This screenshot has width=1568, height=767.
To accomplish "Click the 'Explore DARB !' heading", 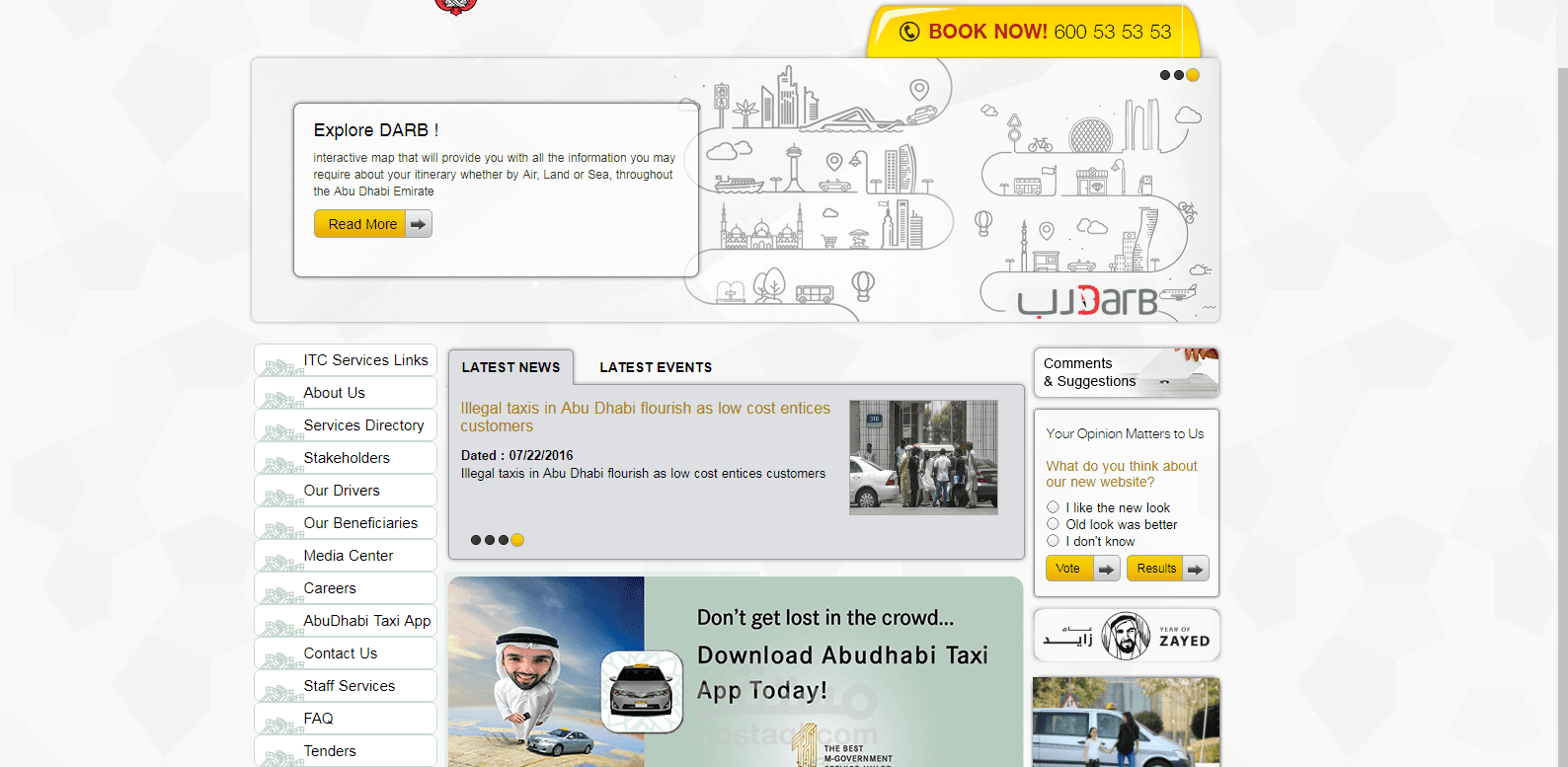I will (x=376, y=130).
